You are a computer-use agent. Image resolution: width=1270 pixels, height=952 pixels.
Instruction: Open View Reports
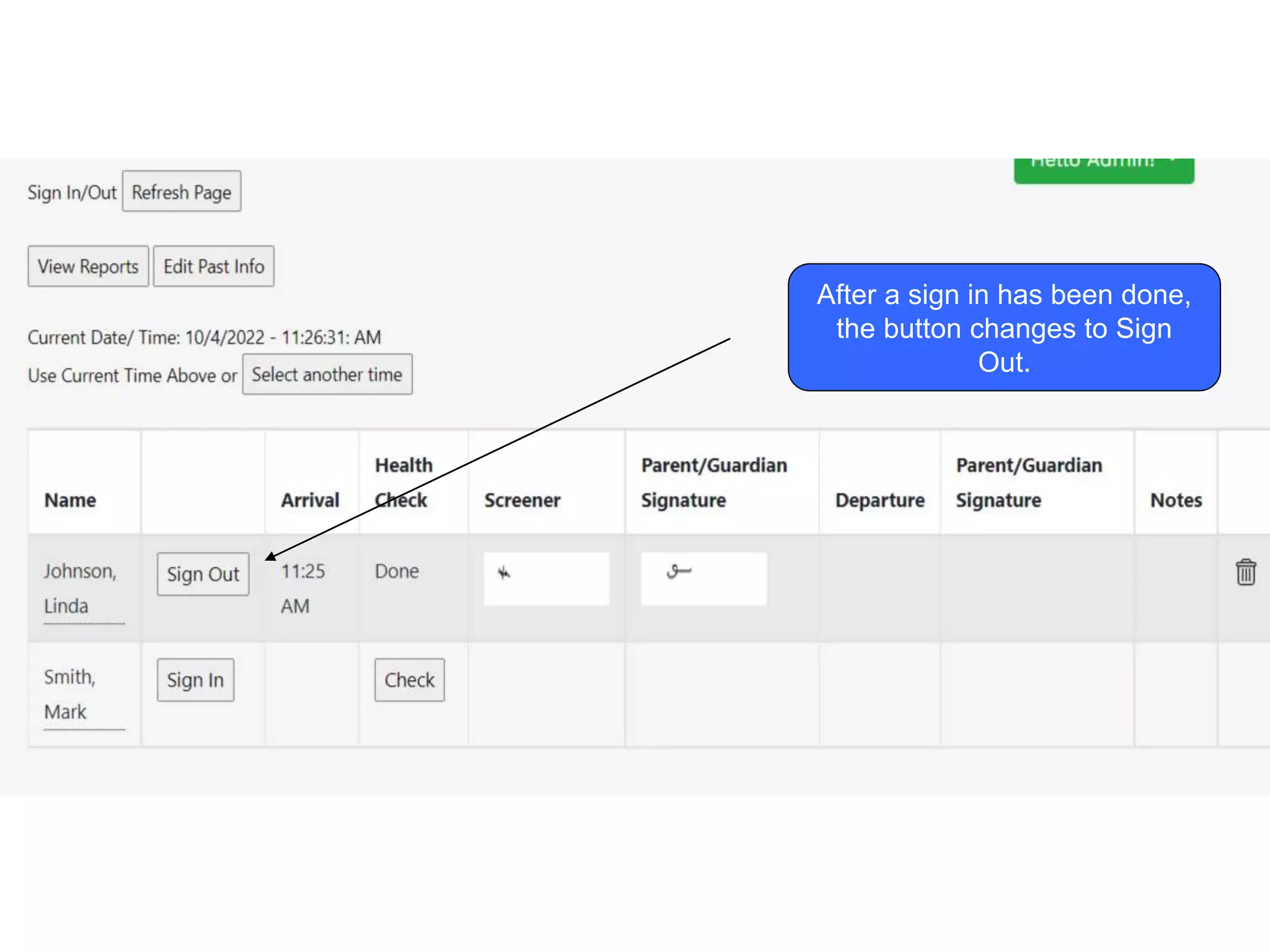[88, 267]
